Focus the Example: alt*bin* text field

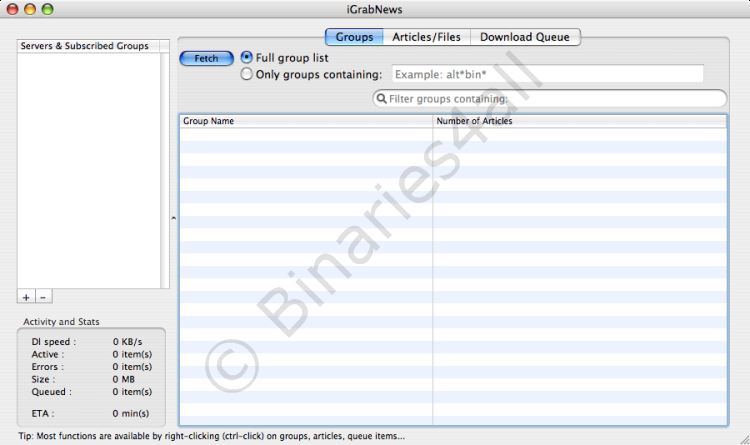click(548, 74)
